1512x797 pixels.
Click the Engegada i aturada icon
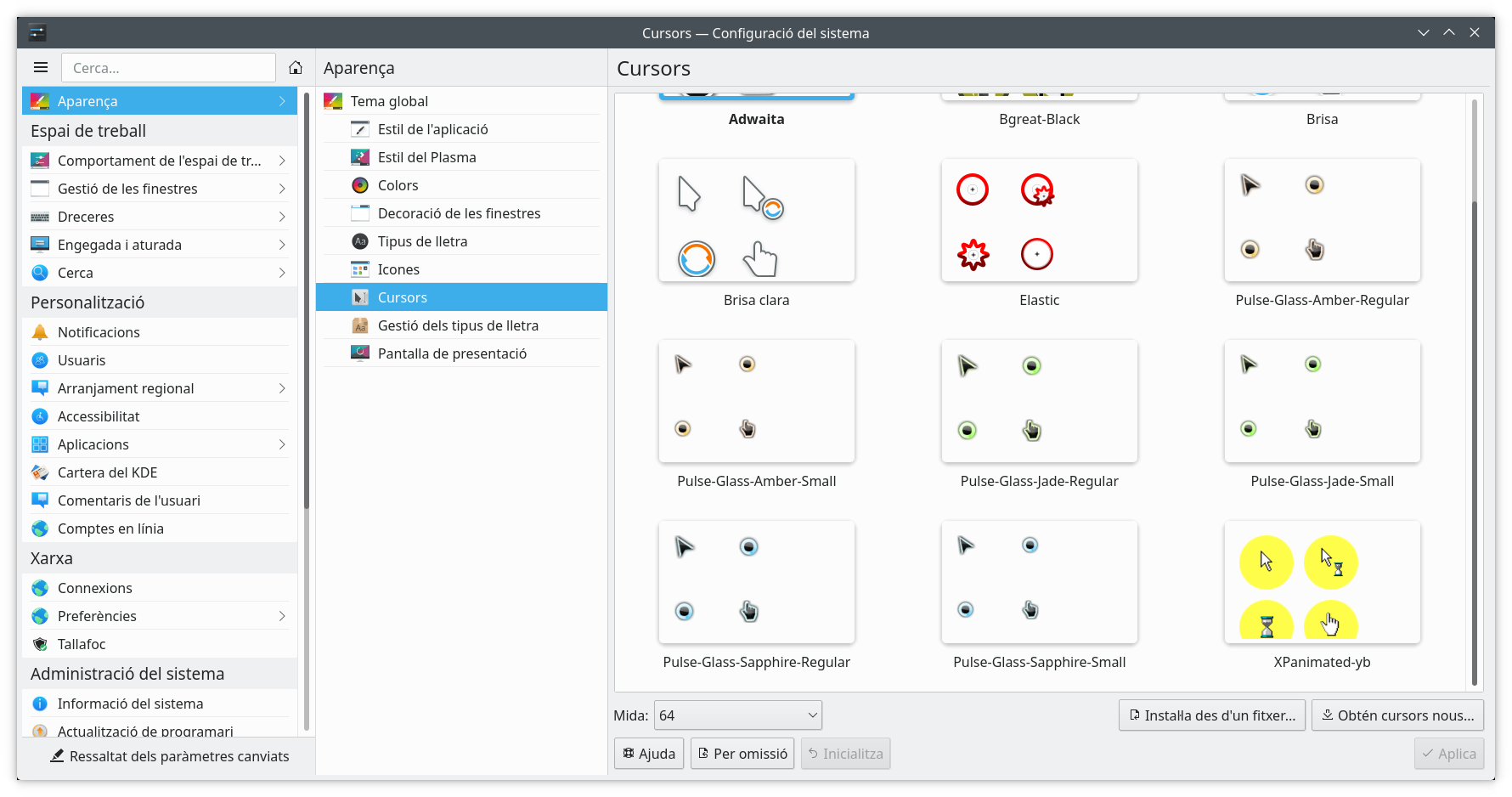(x=40, y=245)
